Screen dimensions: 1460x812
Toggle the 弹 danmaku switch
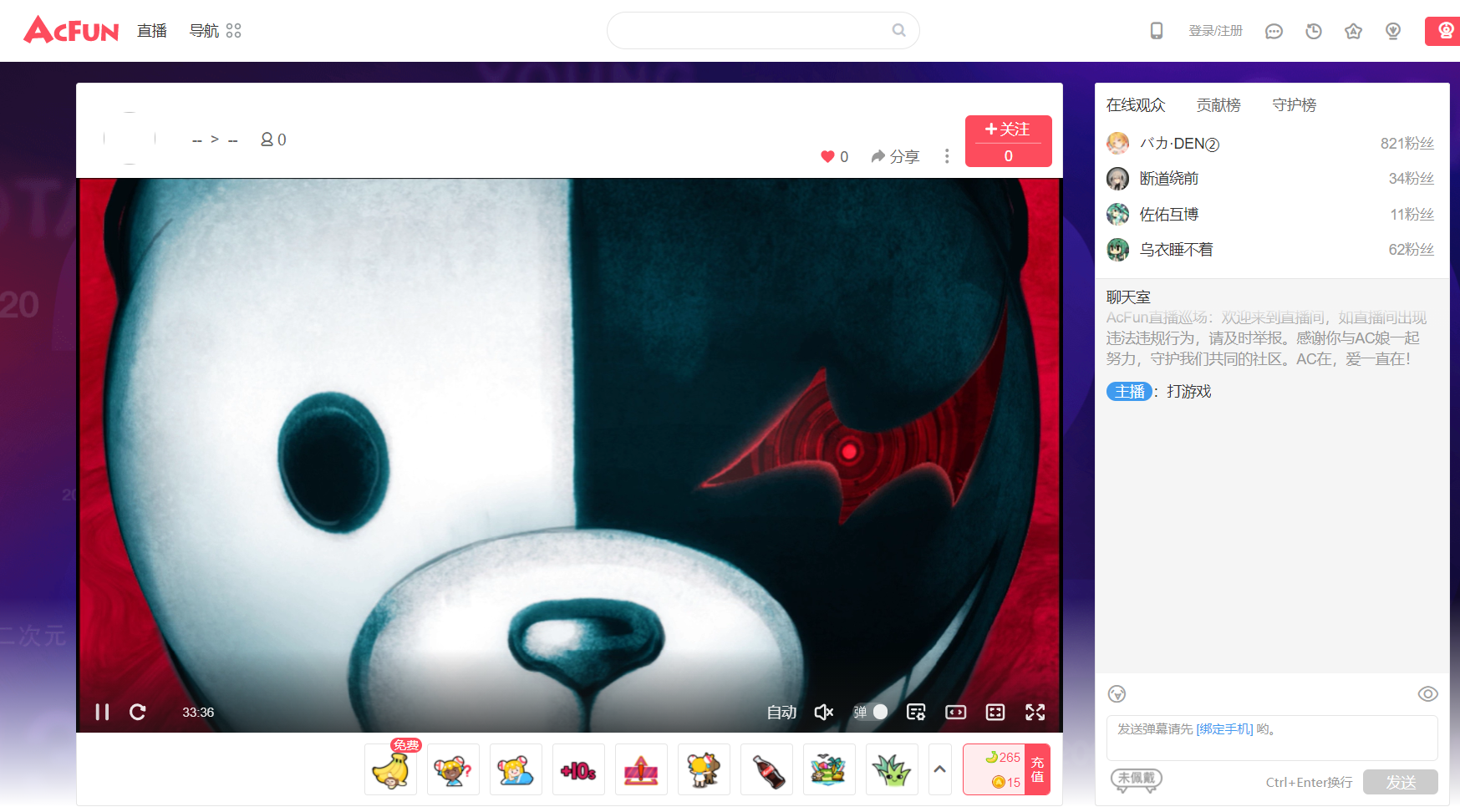coord(870,712)
